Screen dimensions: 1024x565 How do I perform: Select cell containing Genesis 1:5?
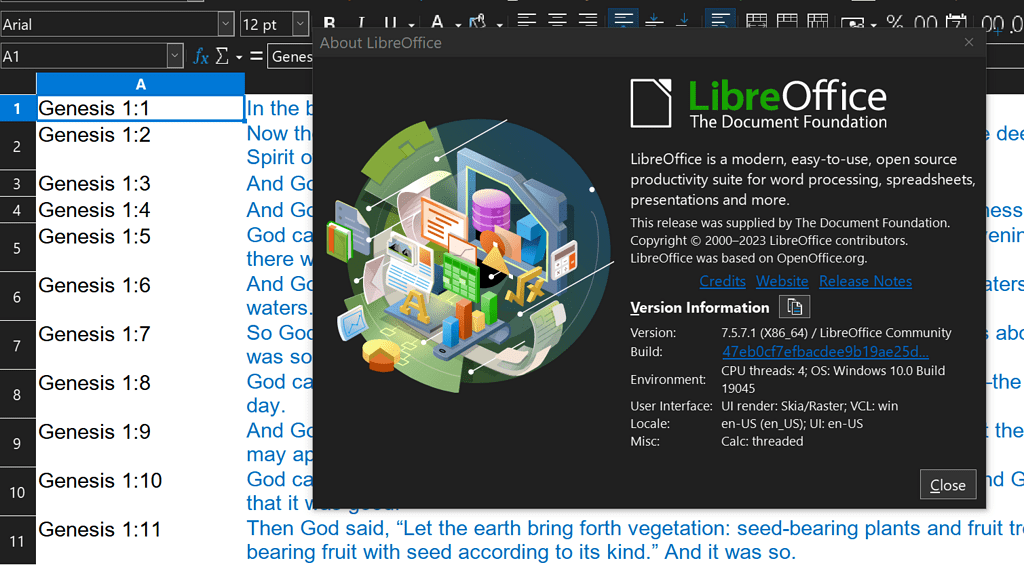pyautogui.click(x=140, y=248)
